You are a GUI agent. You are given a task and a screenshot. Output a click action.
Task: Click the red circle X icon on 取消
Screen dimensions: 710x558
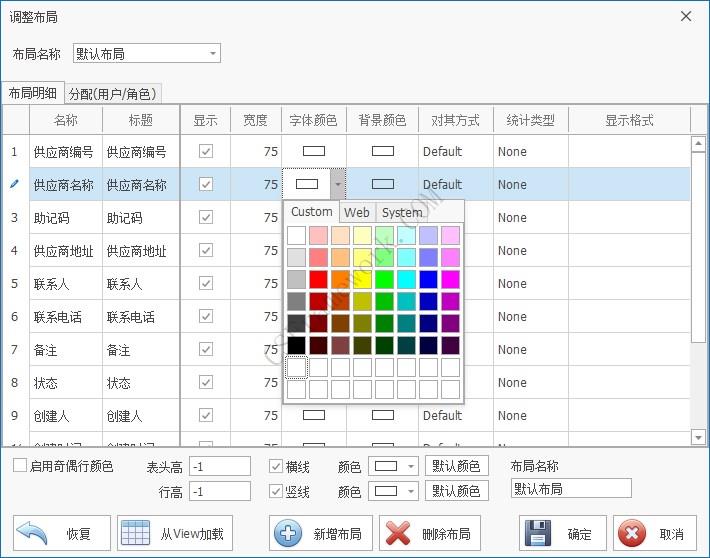(632, 533)
